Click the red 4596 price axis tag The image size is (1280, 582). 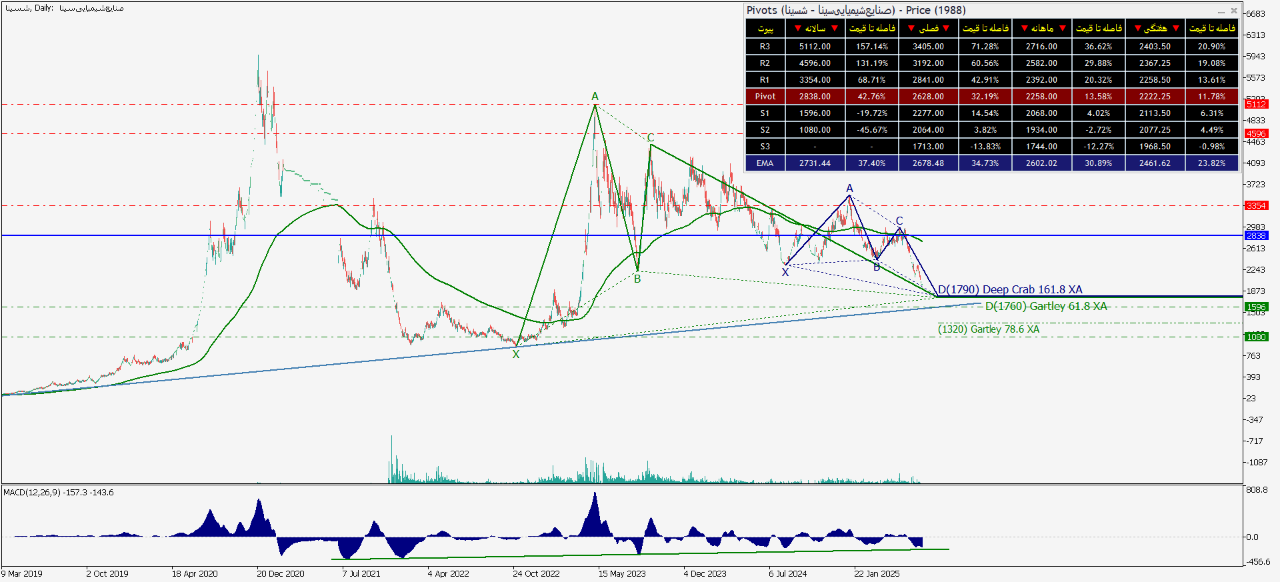(x=1256, y=133)
